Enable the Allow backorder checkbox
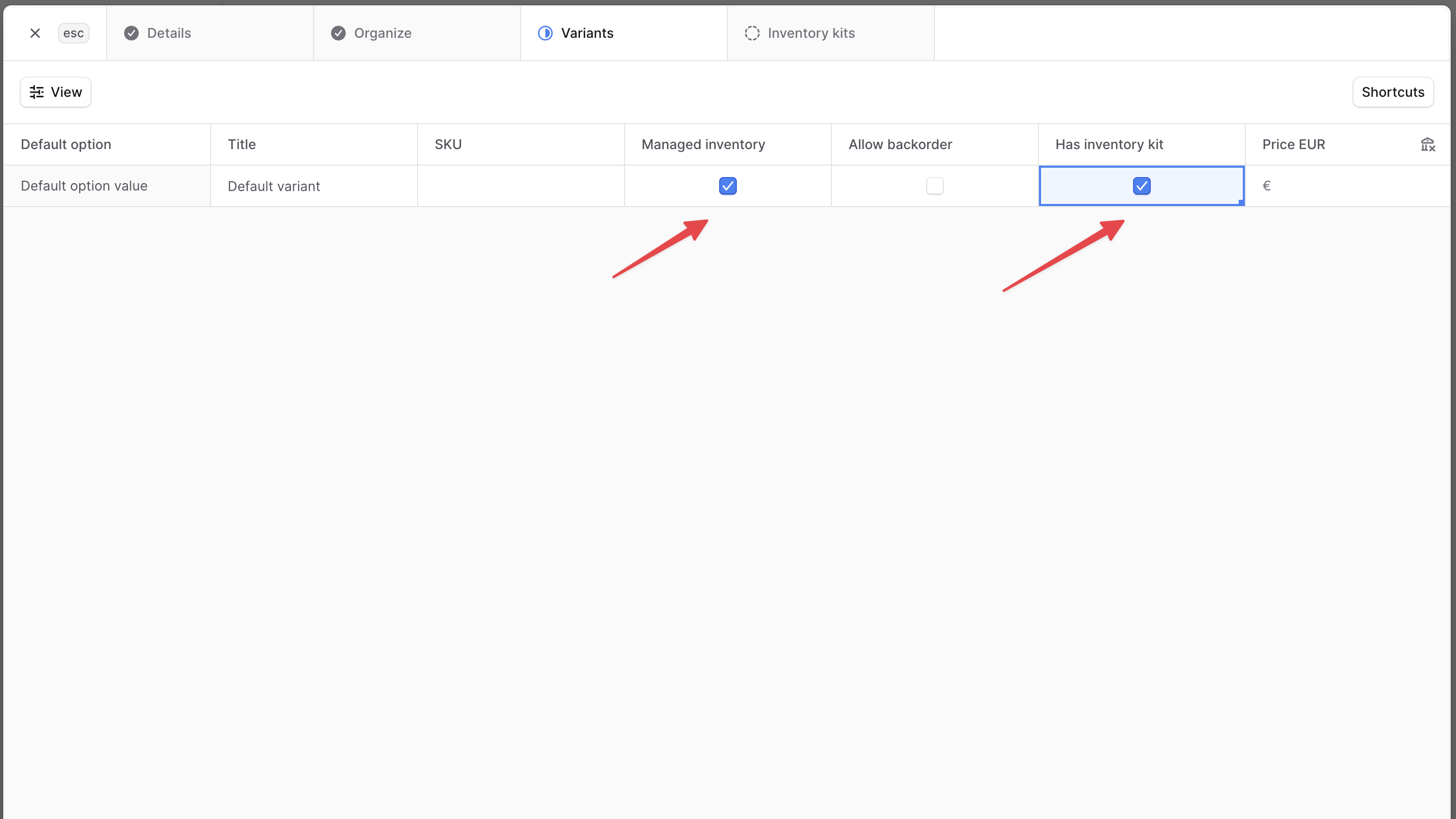Screen dimensions: 1456x819 coord(934,186)
